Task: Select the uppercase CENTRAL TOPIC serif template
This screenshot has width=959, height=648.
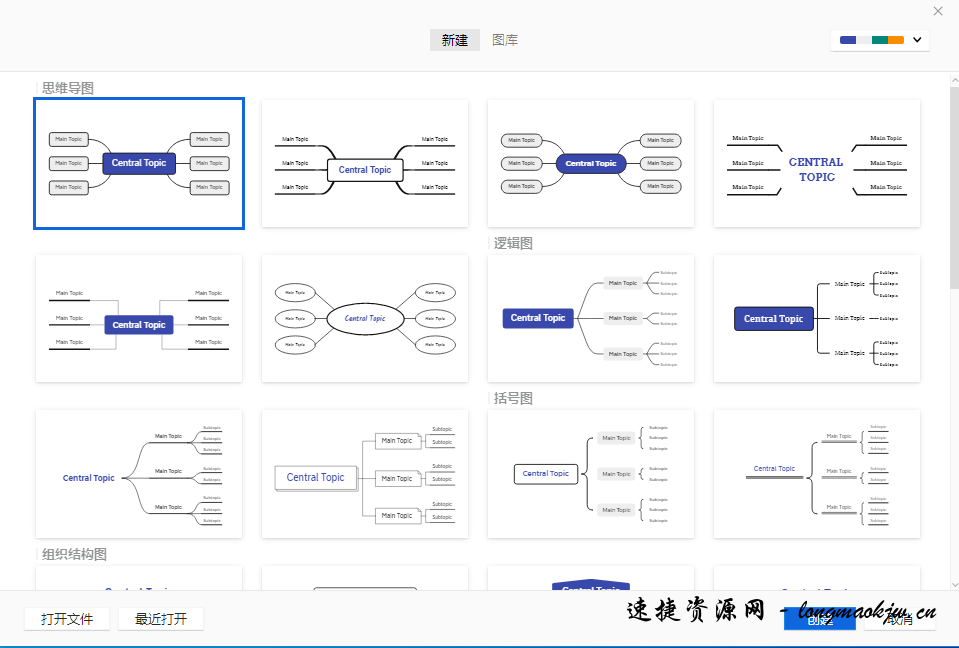Action: (x=816, y=164)
